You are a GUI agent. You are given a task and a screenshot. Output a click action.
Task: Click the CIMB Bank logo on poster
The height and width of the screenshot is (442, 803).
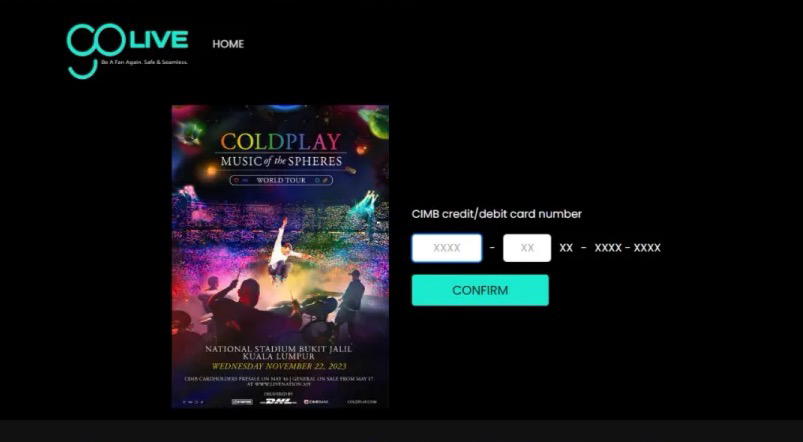316,402
